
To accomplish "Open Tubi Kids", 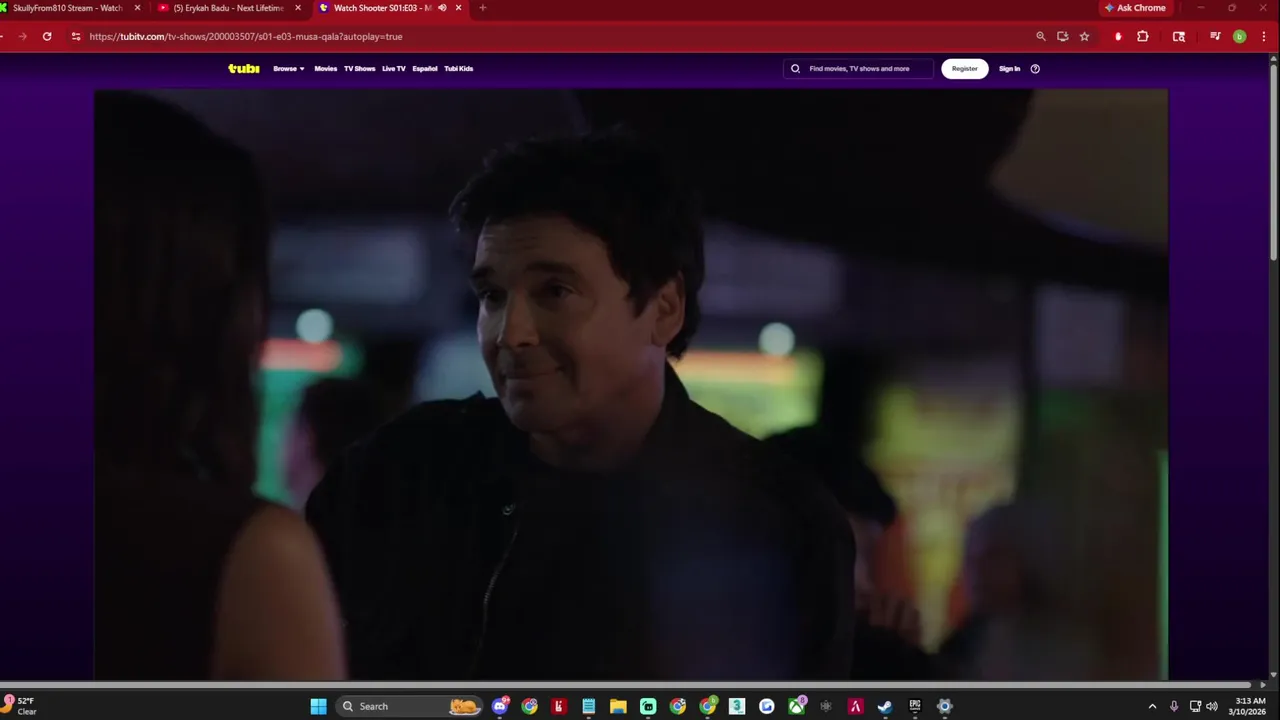I will (x=459, y=69).
